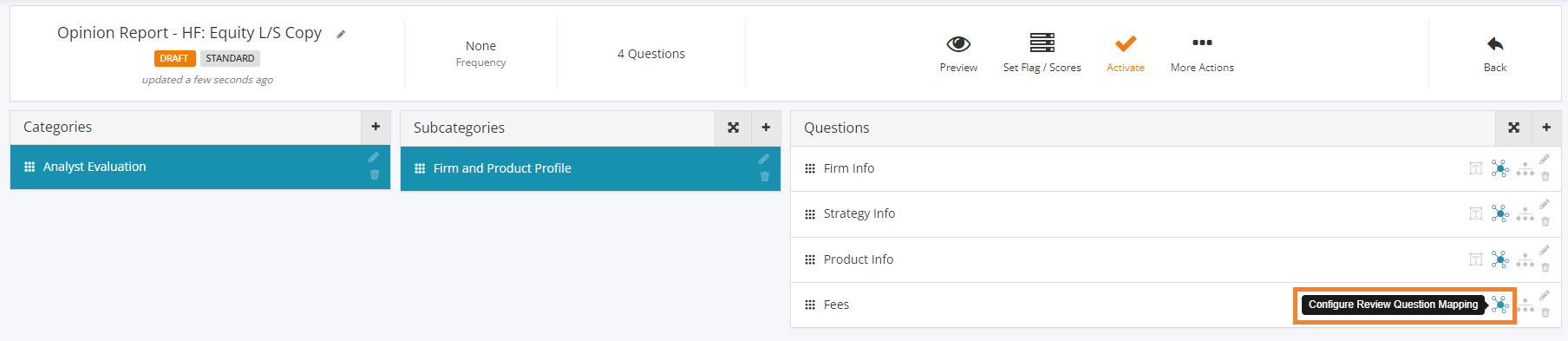This screenshot has width=1568, height=341.
Task: Delete the Product Info question
Action: pyautogui.click(x=1545, y=268)
